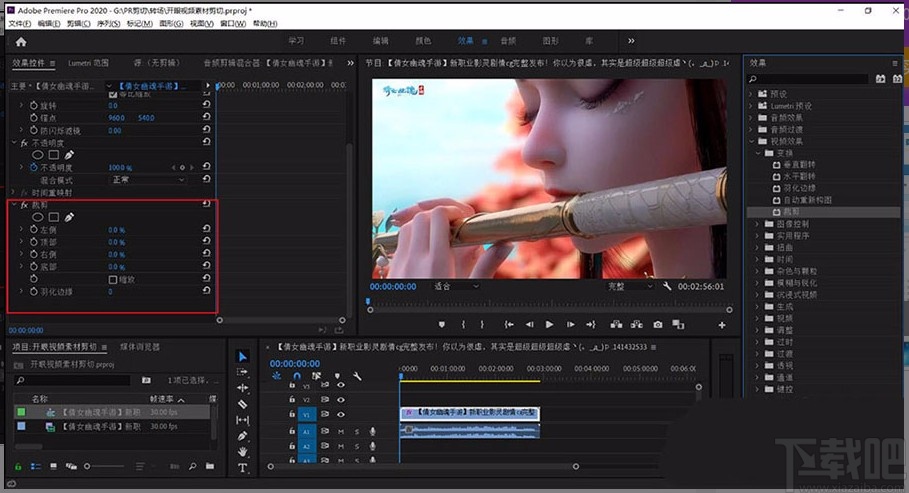This screenshot has height=493, width=909.
Task: Select the Razor tool in timeline toolbar
Action: click(x=243, y=404)
